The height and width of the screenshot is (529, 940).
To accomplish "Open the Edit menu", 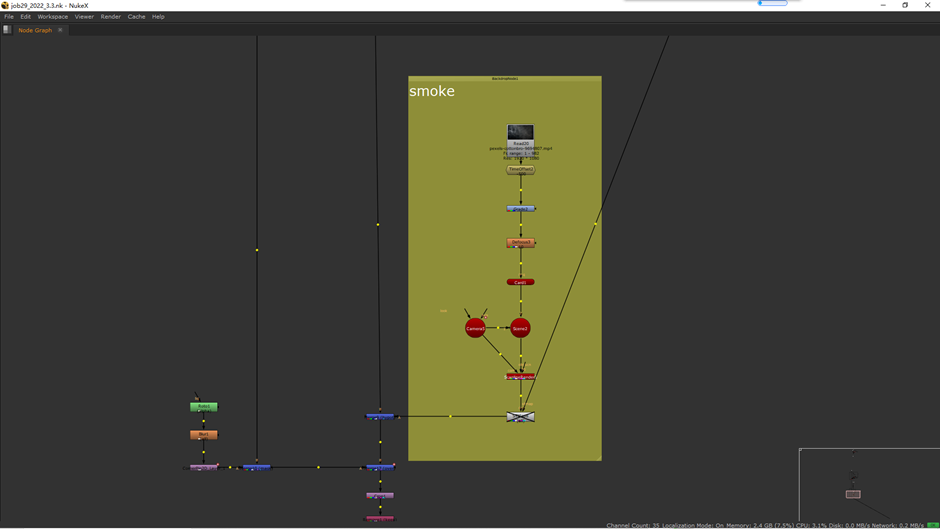I will (25, 17).
